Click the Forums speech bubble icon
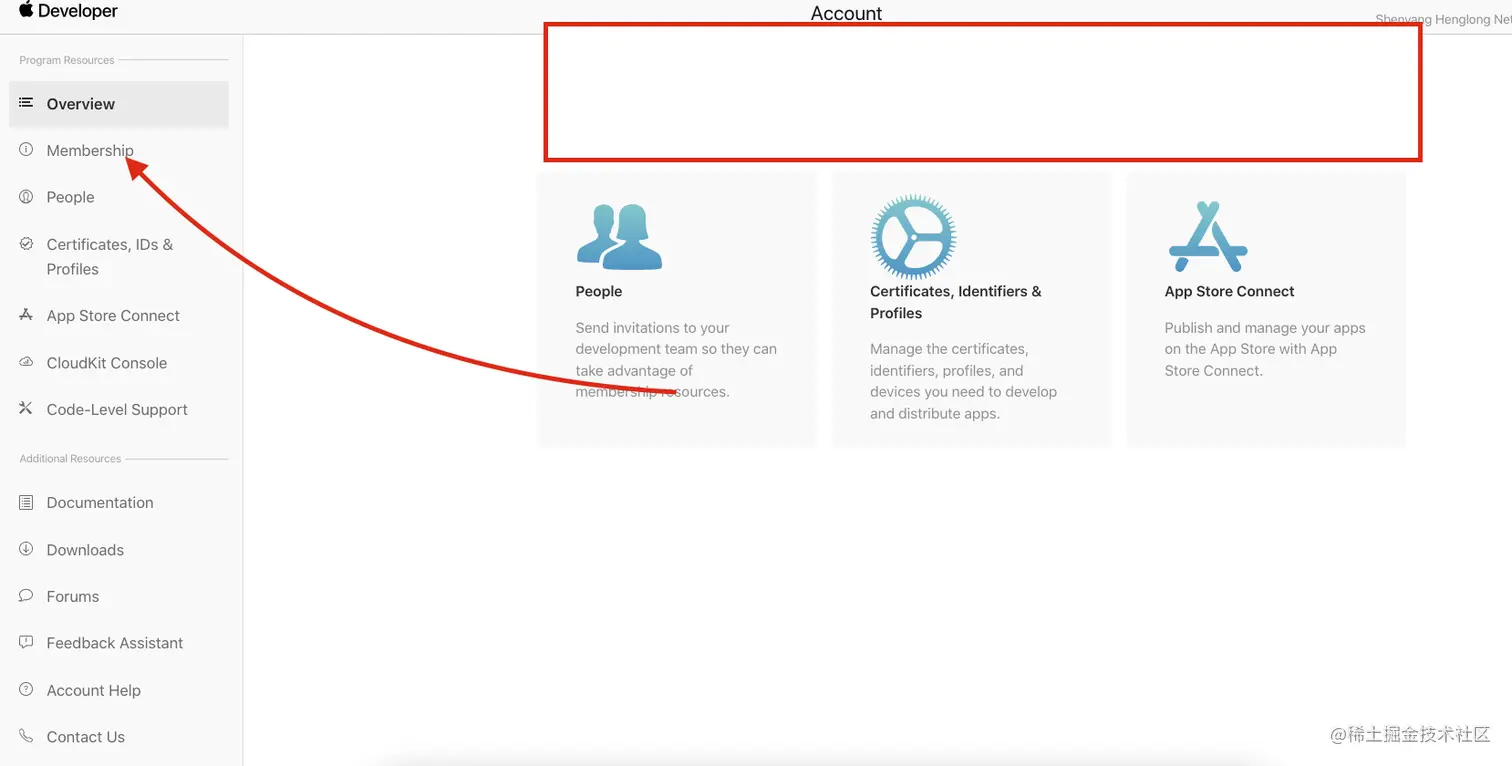 point(26,595)
